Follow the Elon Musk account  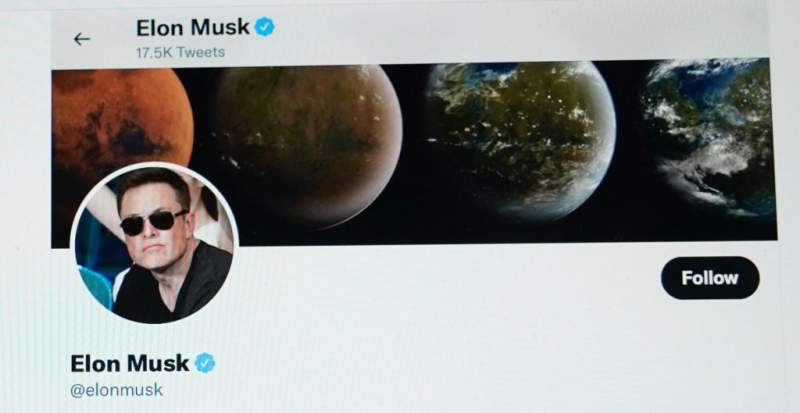(710, 278)
